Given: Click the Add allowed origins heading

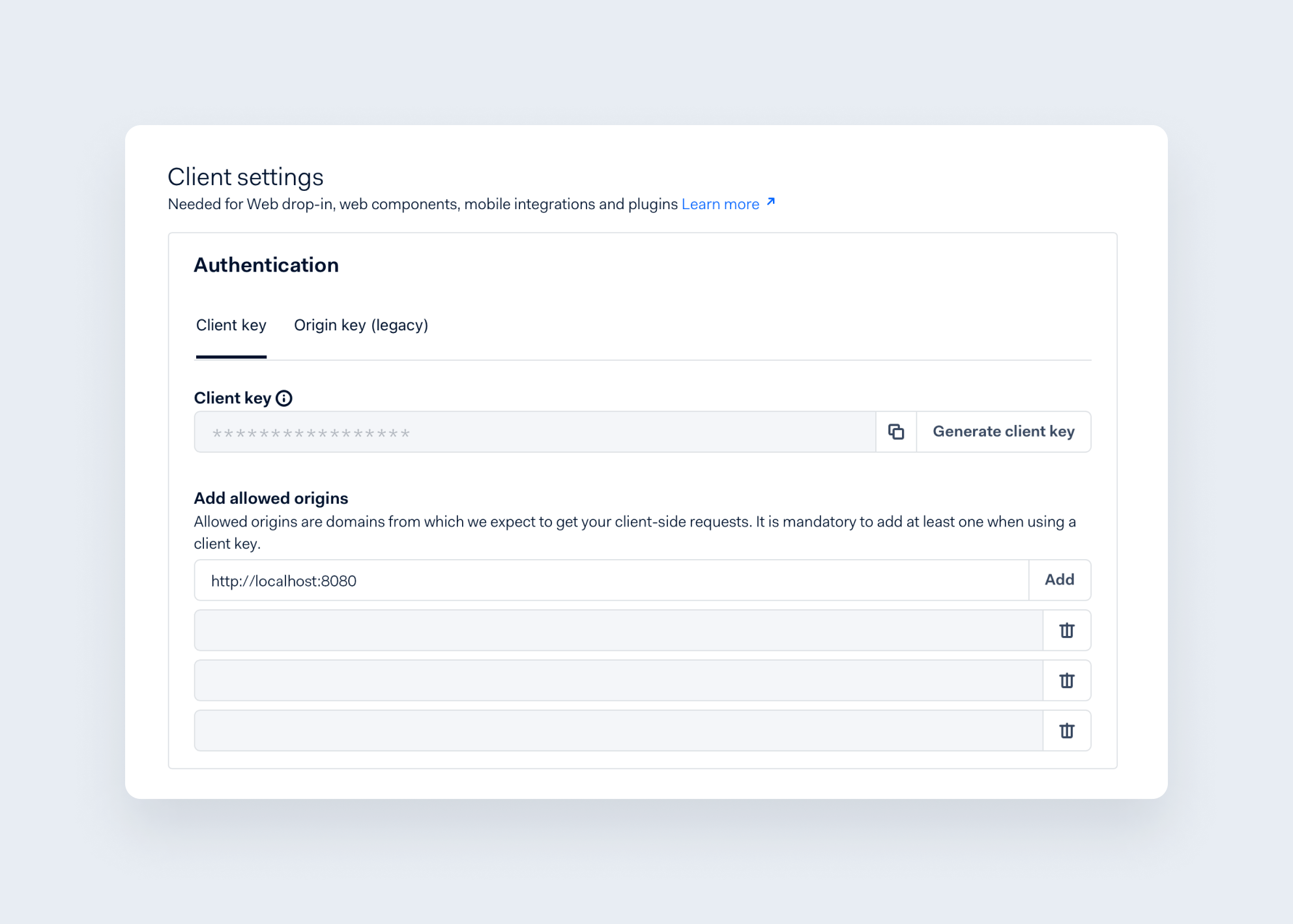Looking at the screenshot, I should point(270,498).
